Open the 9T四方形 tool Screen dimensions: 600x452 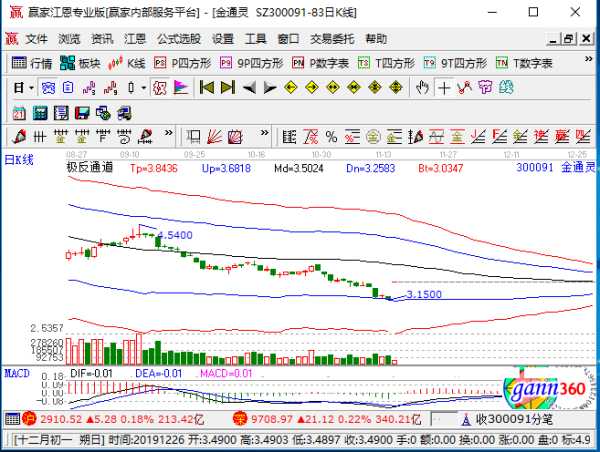click(455, 63)
